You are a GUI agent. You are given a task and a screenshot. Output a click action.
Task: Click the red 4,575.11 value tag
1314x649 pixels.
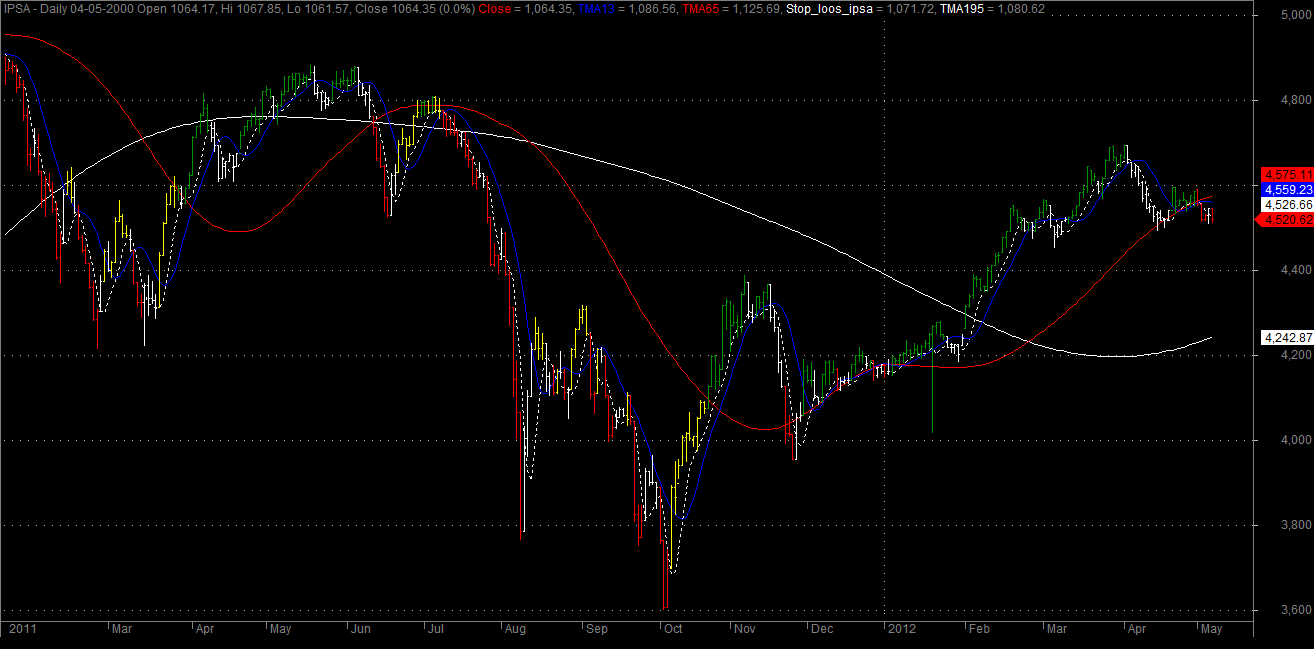point(1287,174)
